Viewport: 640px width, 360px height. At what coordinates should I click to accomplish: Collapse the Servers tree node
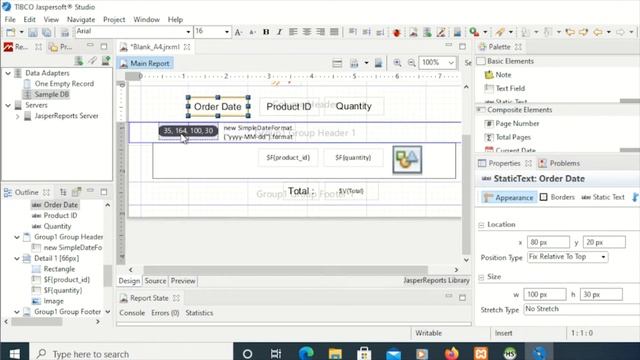(x=8, y=105)
